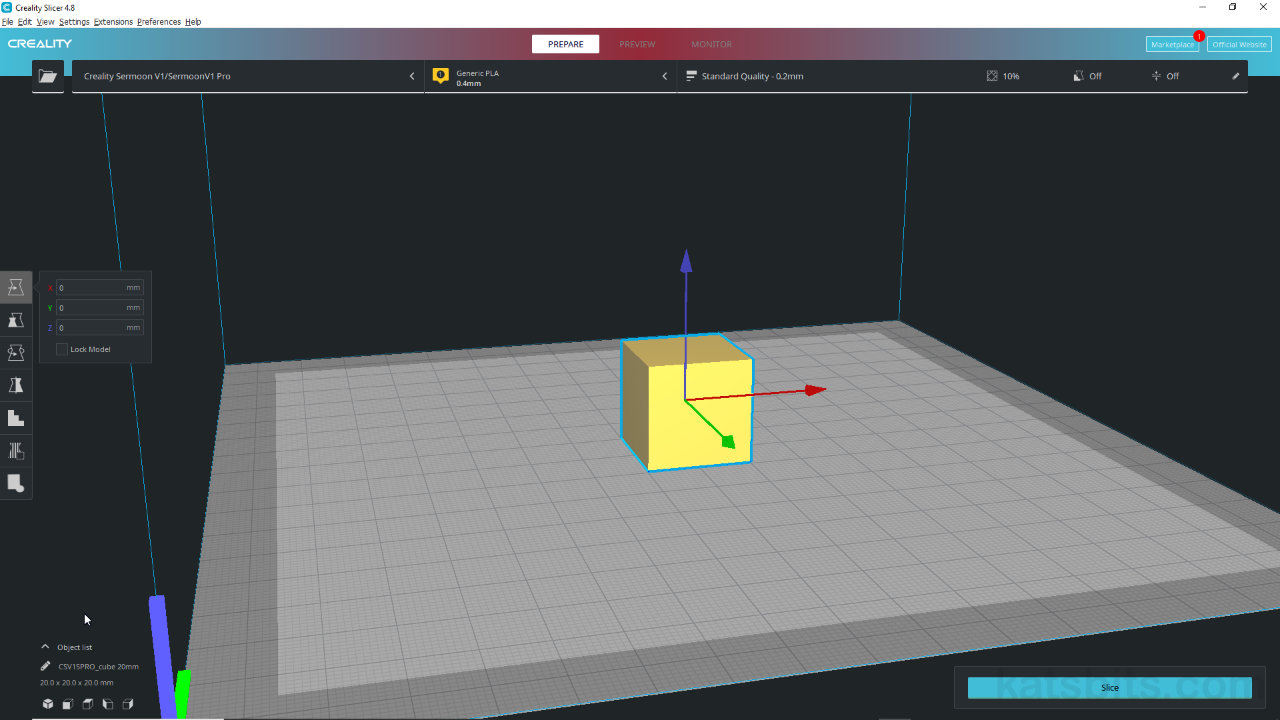The width and height of the screenshot is (1280, 720).
Task: Toggle the adhesion setting showing Off
Action: [x=1165, y=76]
